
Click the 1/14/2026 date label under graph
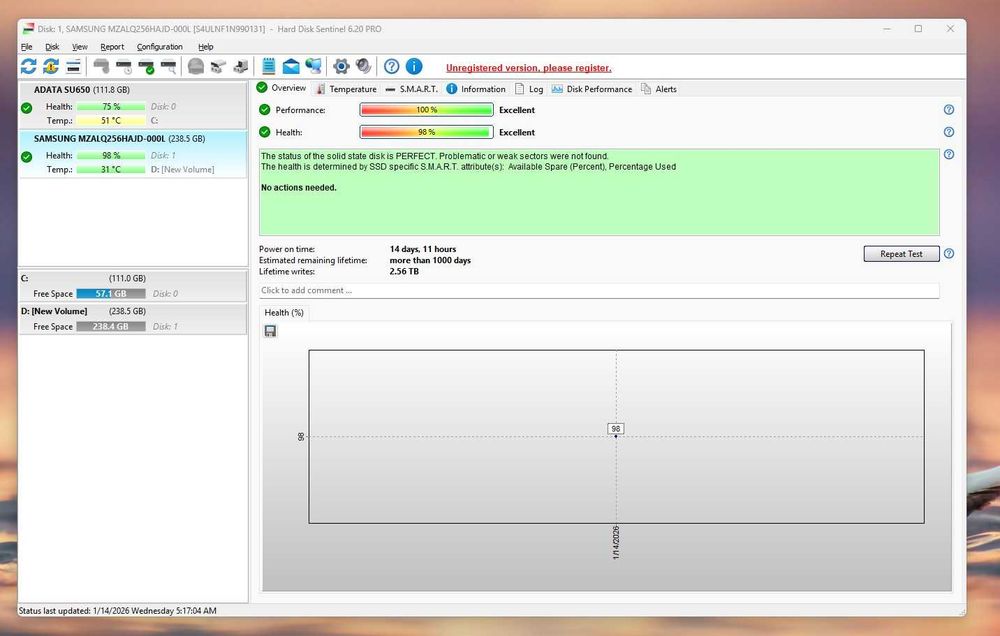615,543
